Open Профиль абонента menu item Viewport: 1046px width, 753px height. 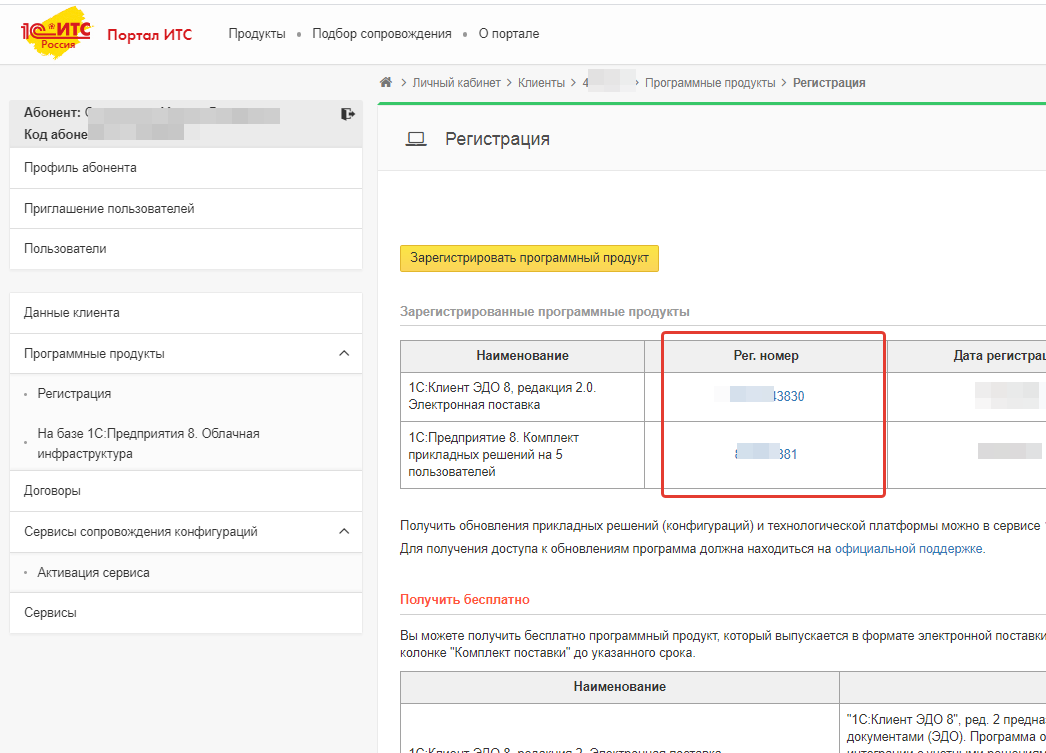(186, 168)
